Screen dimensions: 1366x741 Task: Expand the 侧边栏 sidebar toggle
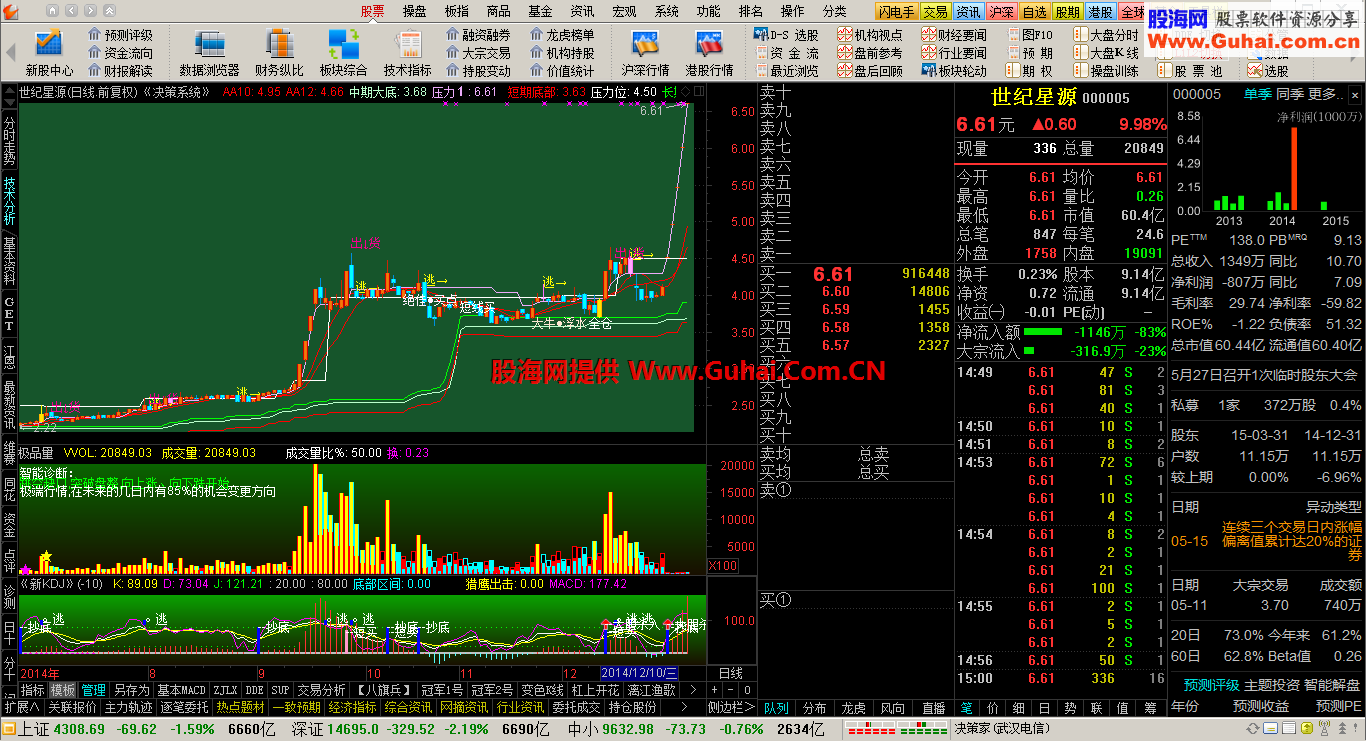pyautogui.click(x=731, y=707)
